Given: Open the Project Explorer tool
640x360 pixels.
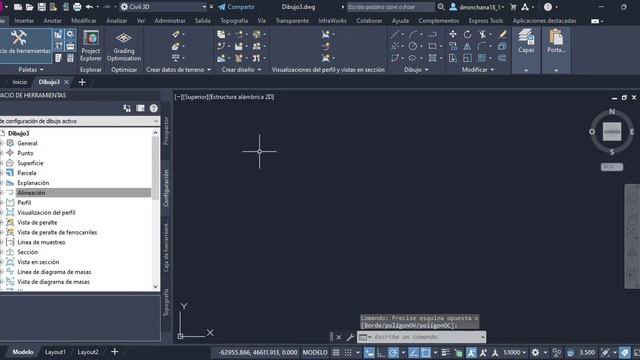Looking at the screenshot, I should click(91, 46).
